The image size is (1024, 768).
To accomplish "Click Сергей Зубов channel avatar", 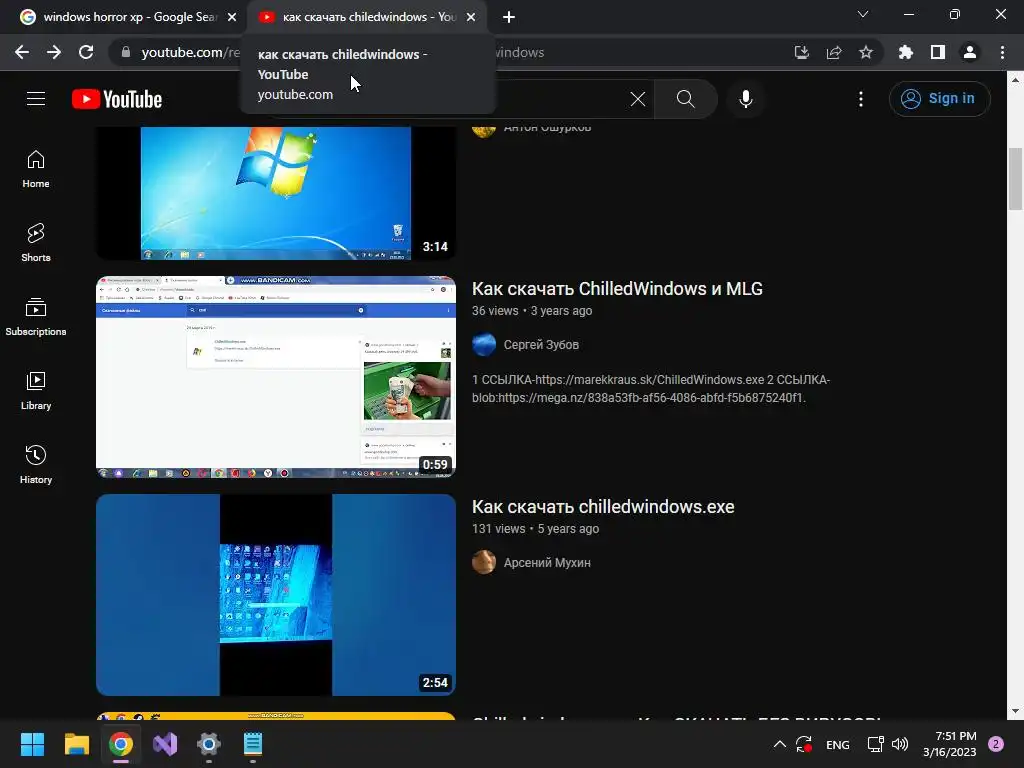I will point(484,344).
